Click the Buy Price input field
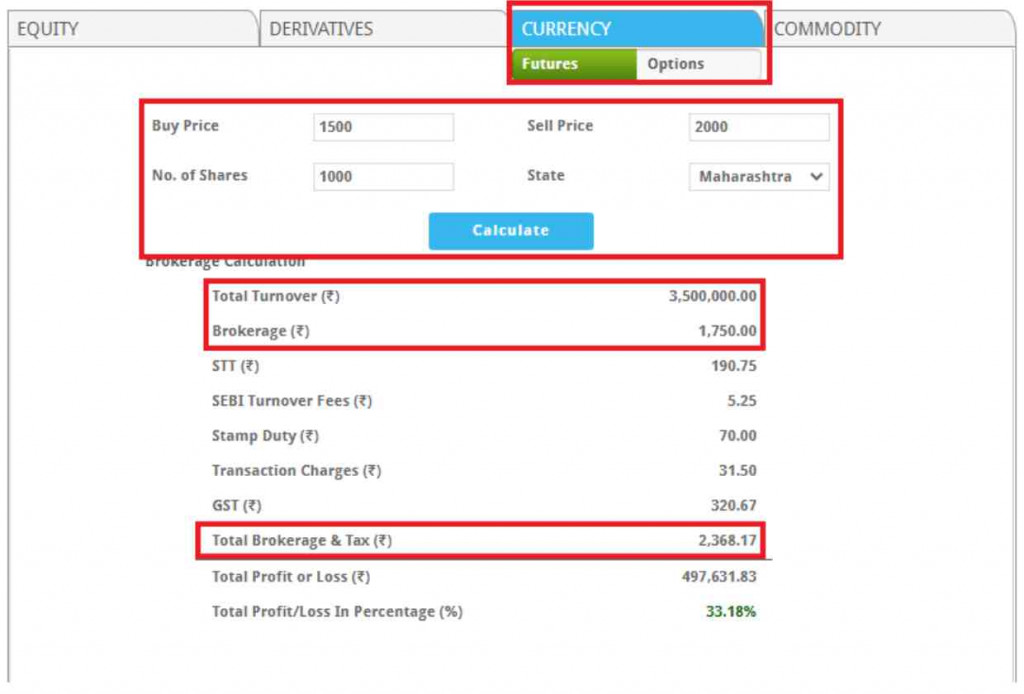The width and height of the screenshot is (1024, 694). coord(383,126)
